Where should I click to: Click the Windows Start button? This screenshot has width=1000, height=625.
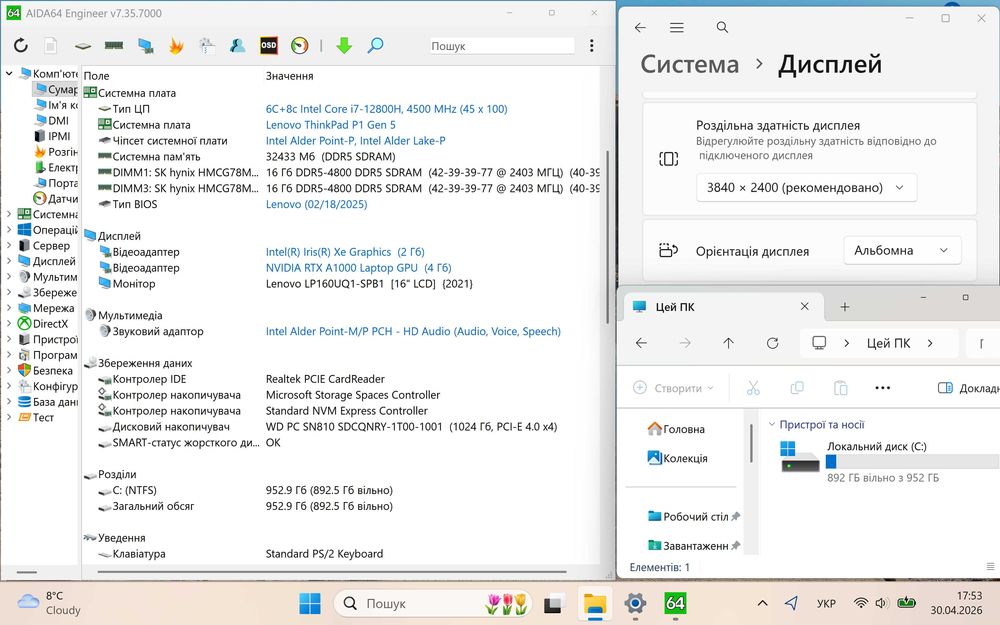[x=310, y=603]
